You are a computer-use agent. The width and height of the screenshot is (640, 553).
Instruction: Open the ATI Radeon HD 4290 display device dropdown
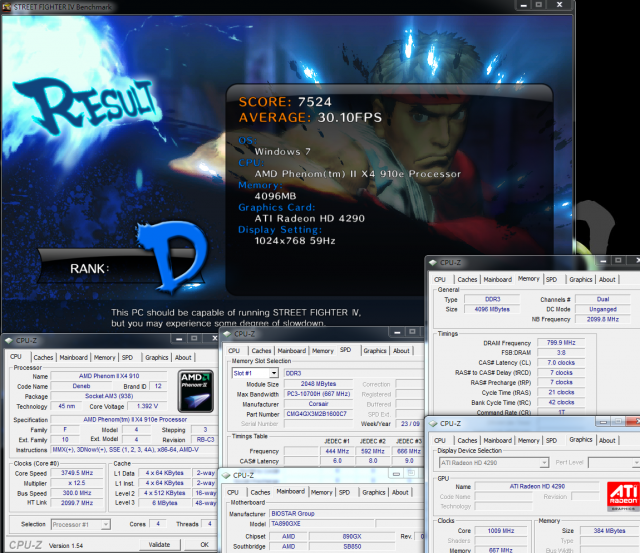[544, 463]
